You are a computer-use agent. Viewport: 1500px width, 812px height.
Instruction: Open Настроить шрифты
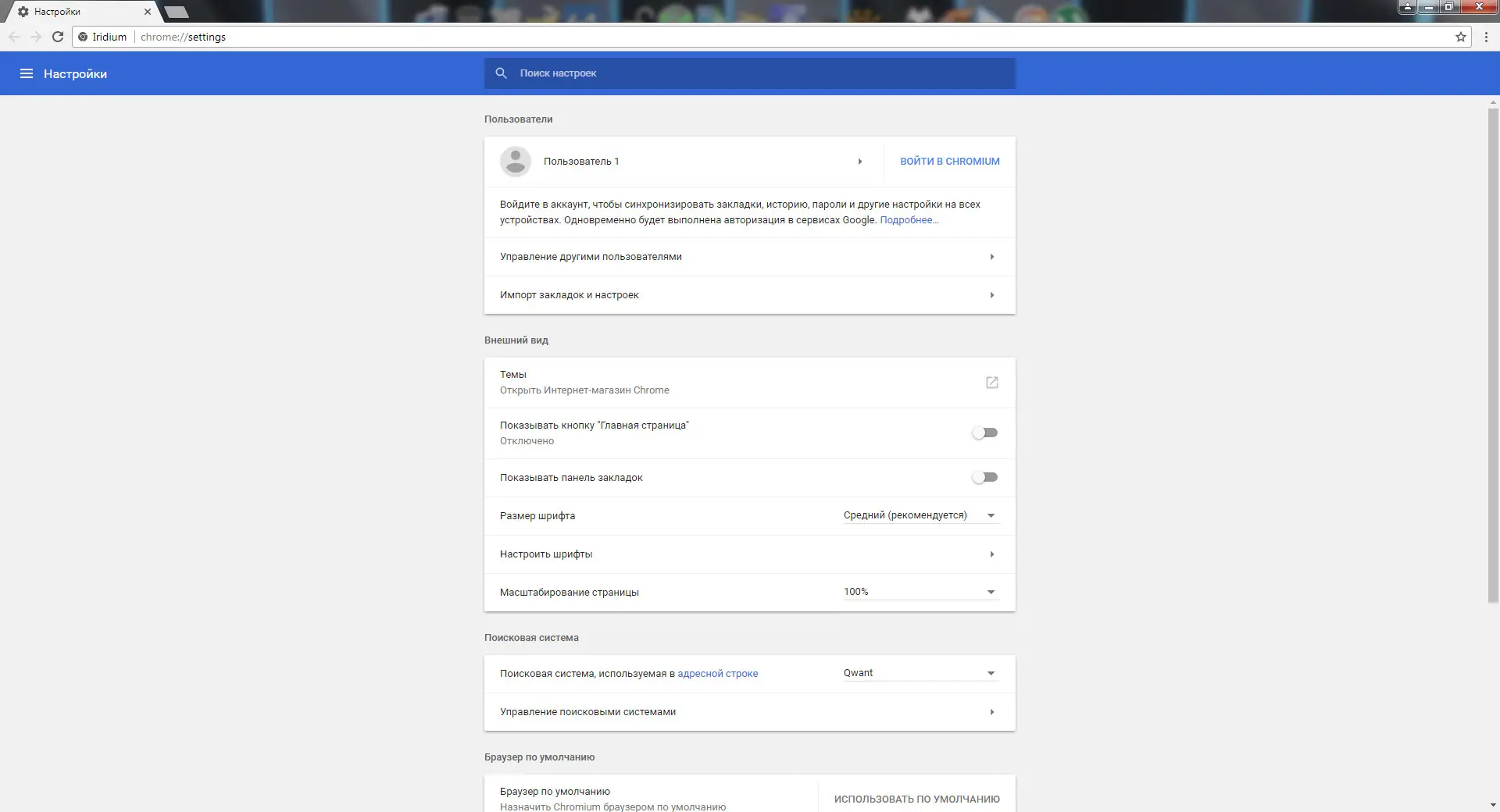click(749, 554)
